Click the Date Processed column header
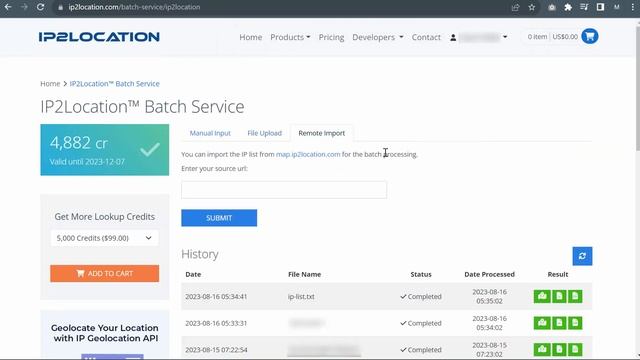Viewport: 640px width, 360px height. pyautogui.click(x=489, y=274)
